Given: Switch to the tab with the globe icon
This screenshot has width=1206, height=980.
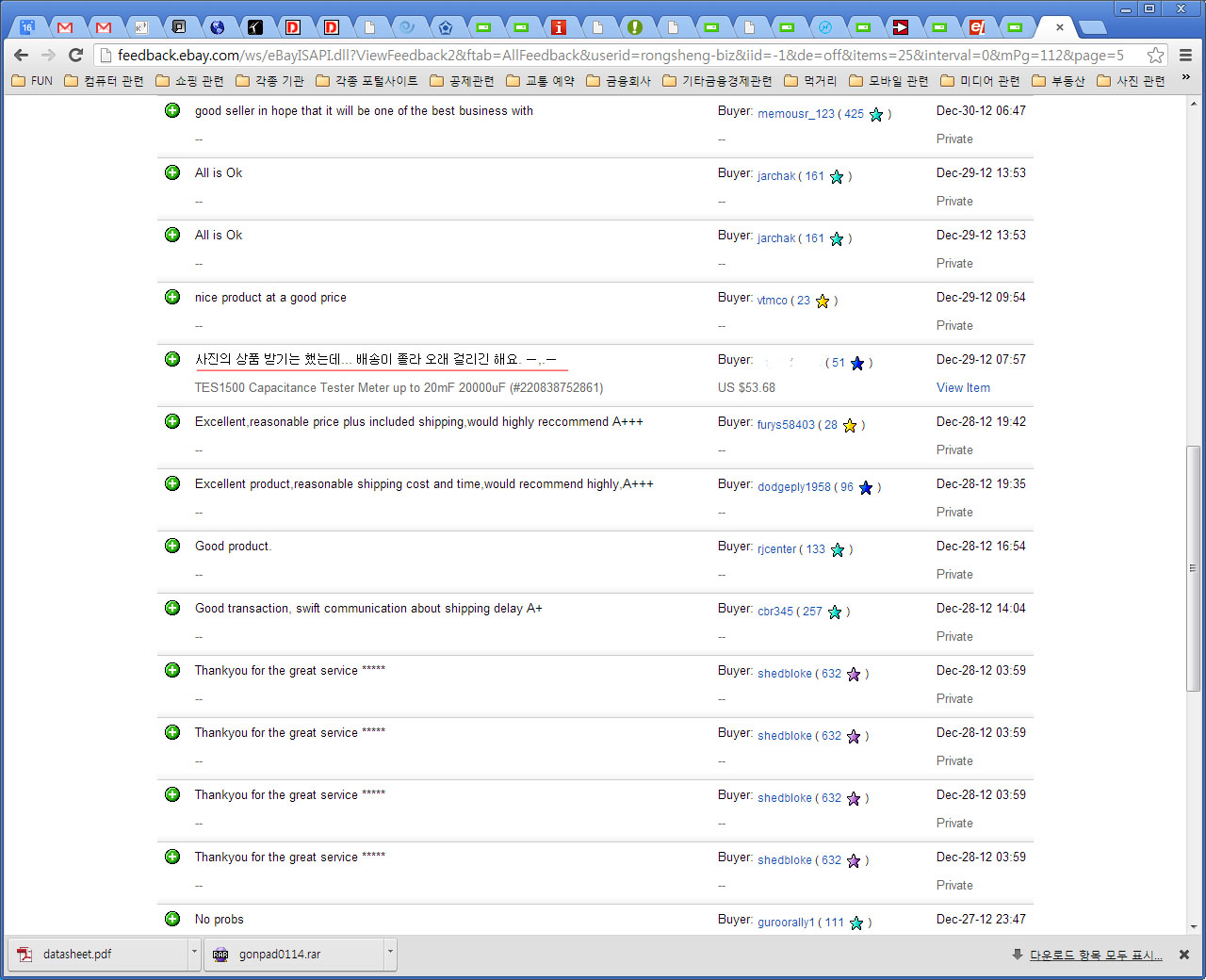Looking at the screenshot, I should pos(217,27).
